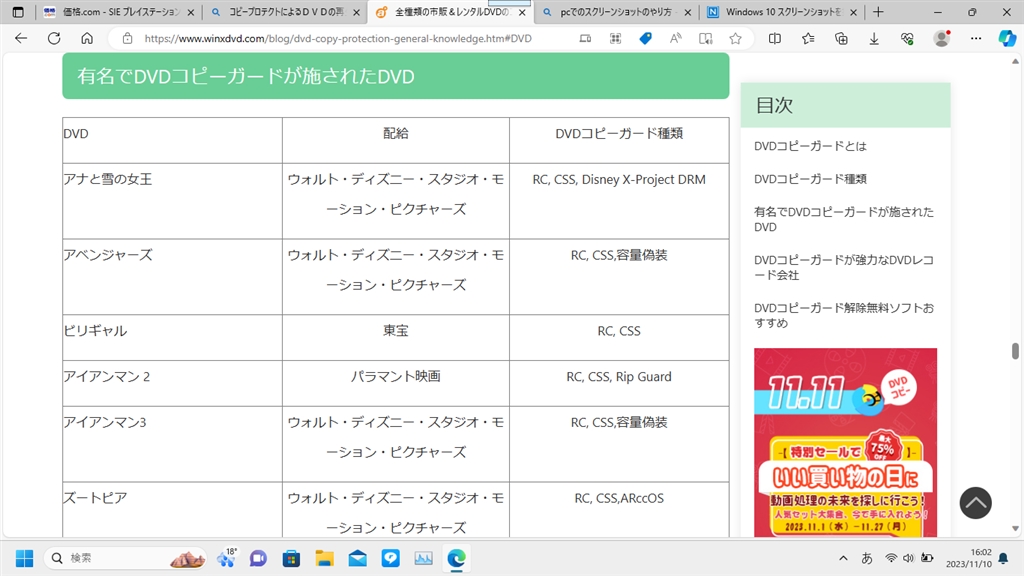
Task: Open the Chat app from taskbar
Action: point(258,558)
